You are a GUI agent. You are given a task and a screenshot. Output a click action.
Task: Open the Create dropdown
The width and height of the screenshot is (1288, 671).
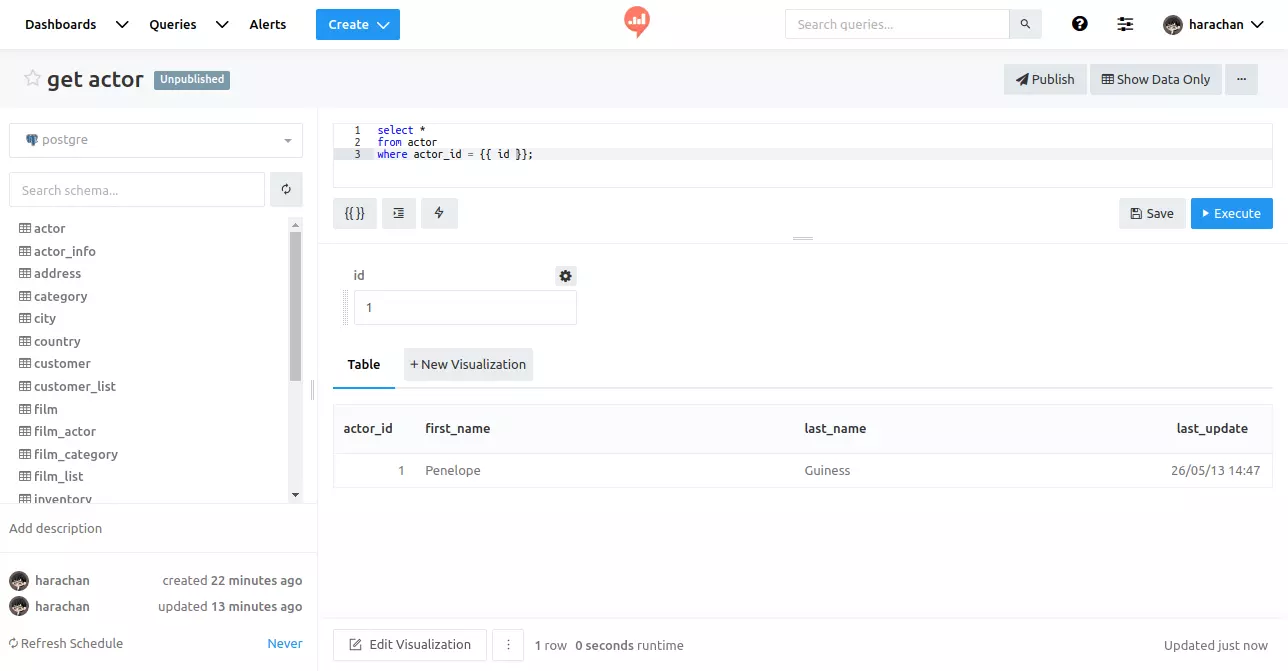click(x=357, y=23)
